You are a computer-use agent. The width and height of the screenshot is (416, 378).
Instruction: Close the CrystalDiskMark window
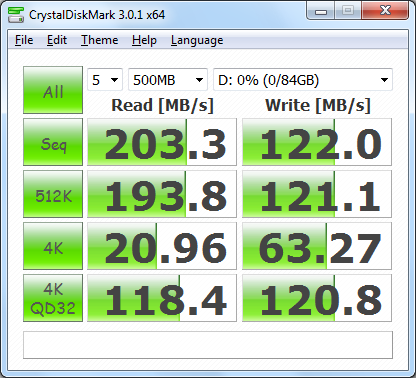[385, 11]
